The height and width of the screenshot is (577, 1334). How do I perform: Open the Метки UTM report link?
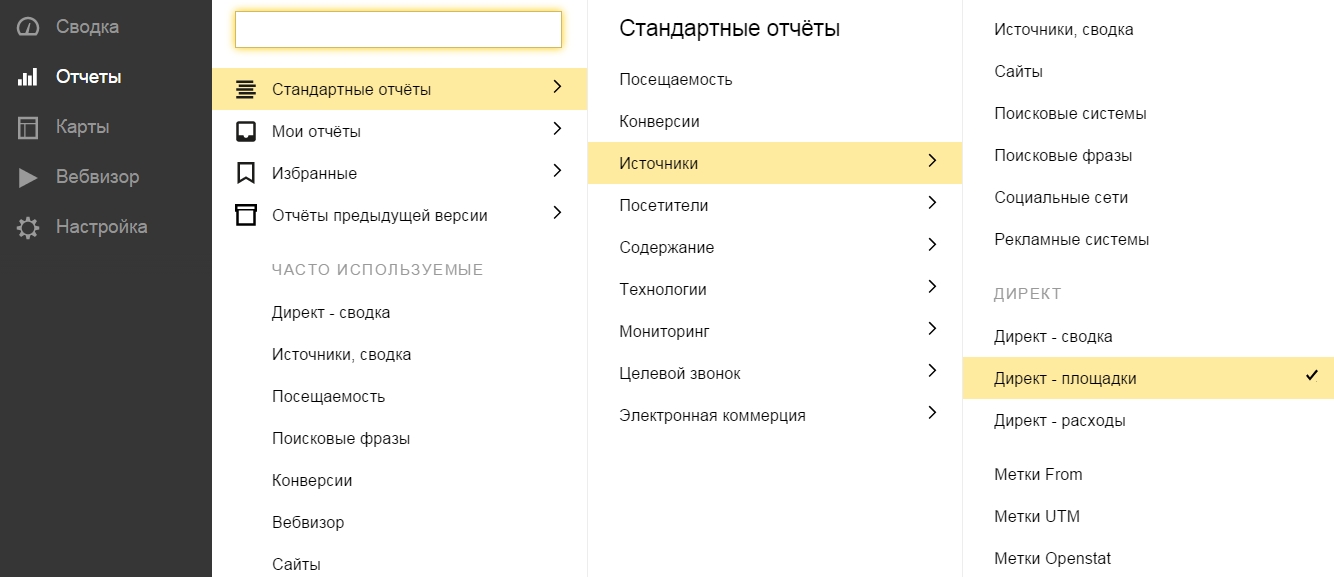tap(1037, 516)
